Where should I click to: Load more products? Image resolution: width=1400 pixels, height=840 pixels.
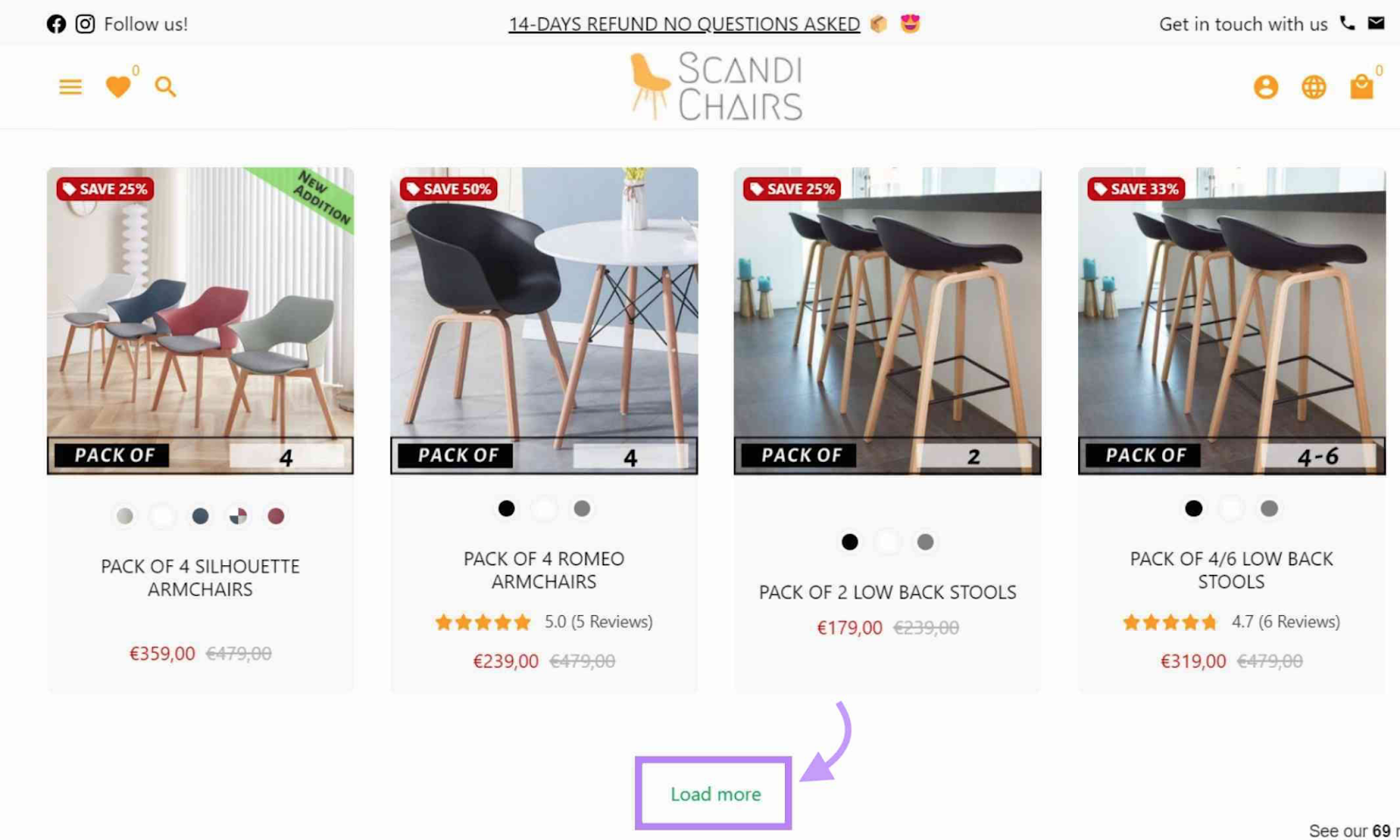coord(715,794)
